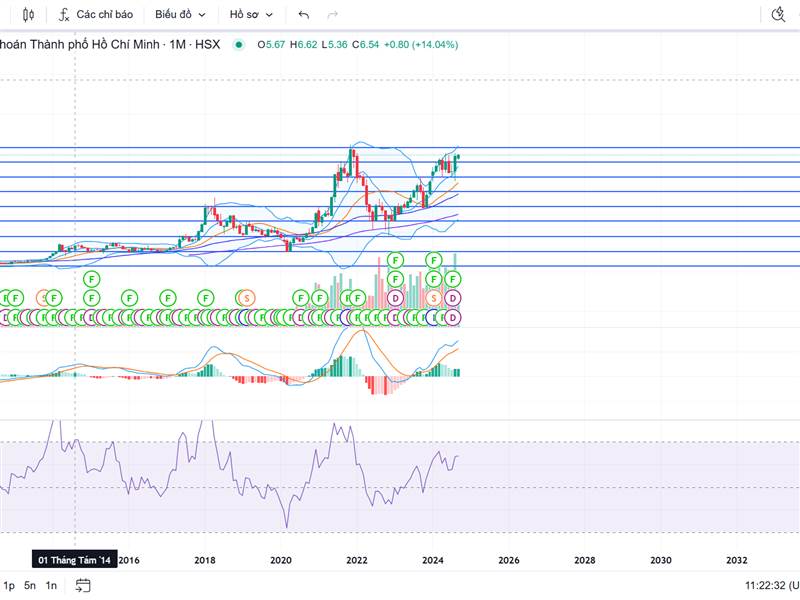This screenshot has width=800, height=600.
Task: Click the open price O5.67
Action: click(271, 44)
